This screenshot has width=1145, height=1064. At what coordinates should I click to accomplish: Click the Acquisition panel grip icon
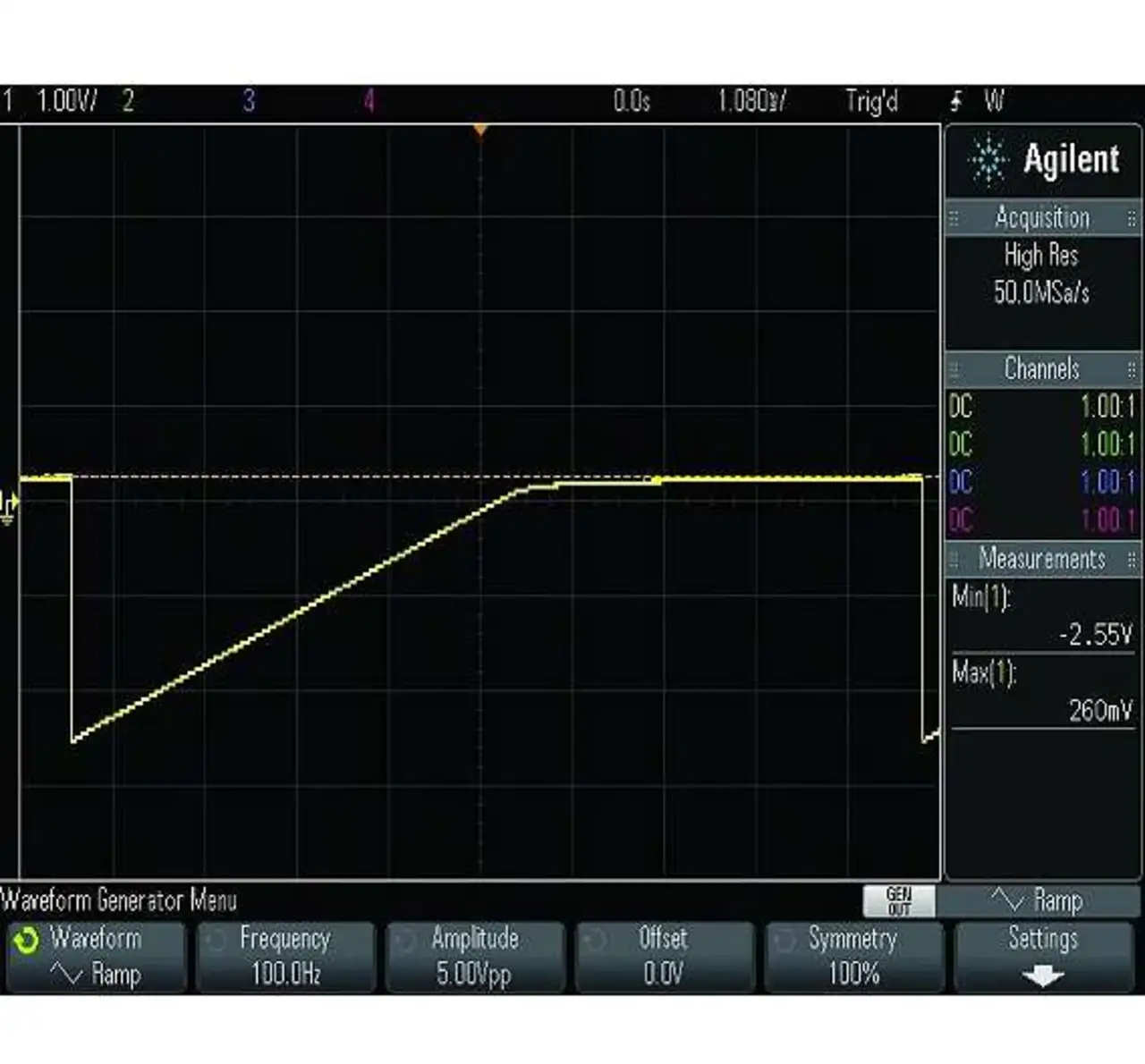pos(954,218)
